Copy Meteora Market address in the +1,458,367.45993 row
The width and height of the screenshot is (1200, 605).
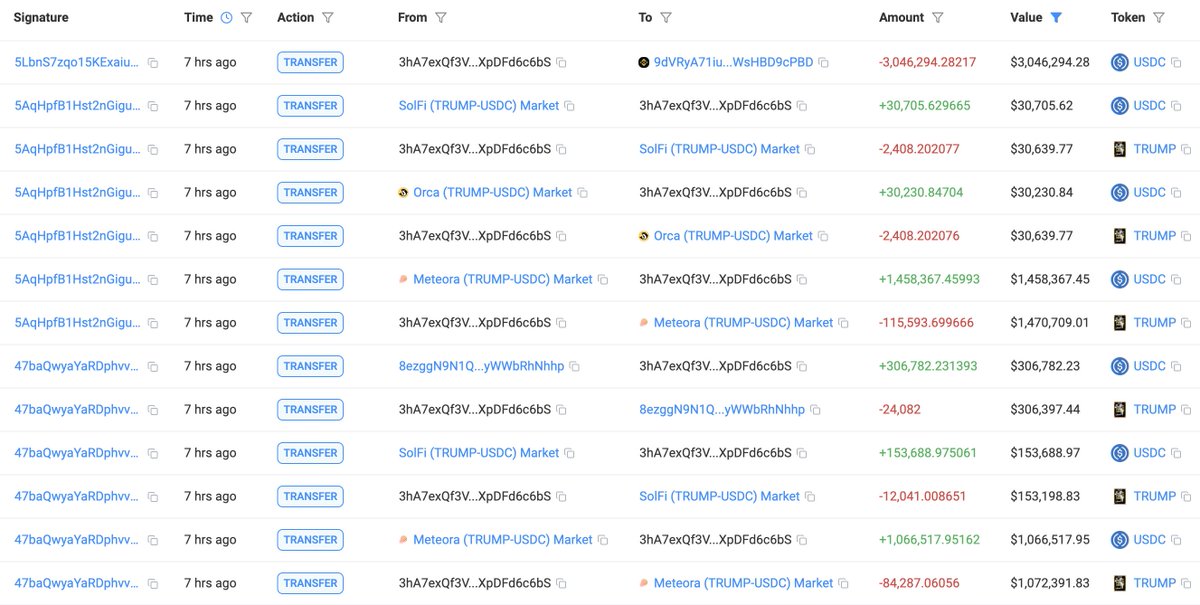coord(602,280)
